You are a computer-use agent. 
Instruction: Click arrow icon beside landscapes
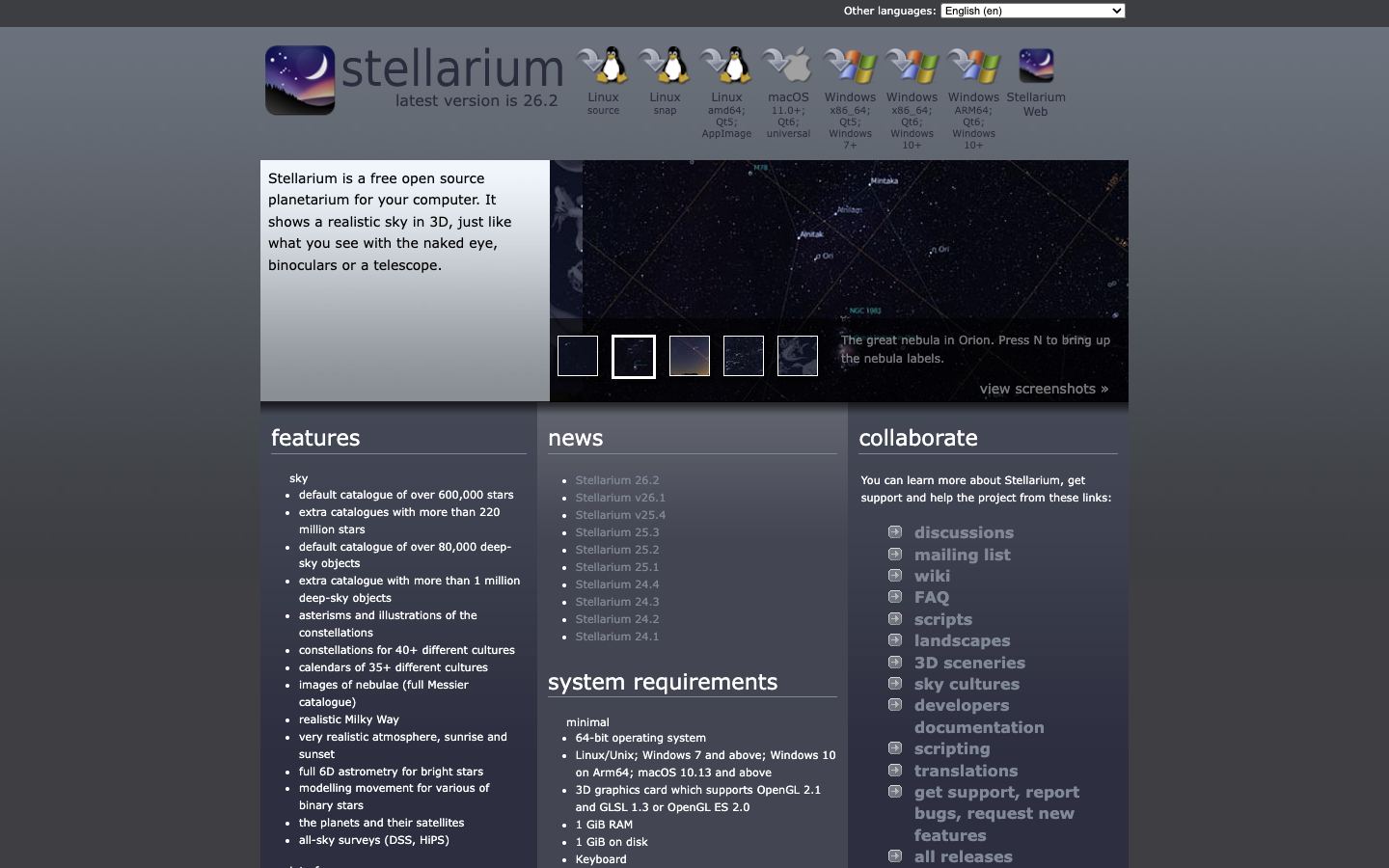[895, 639]
